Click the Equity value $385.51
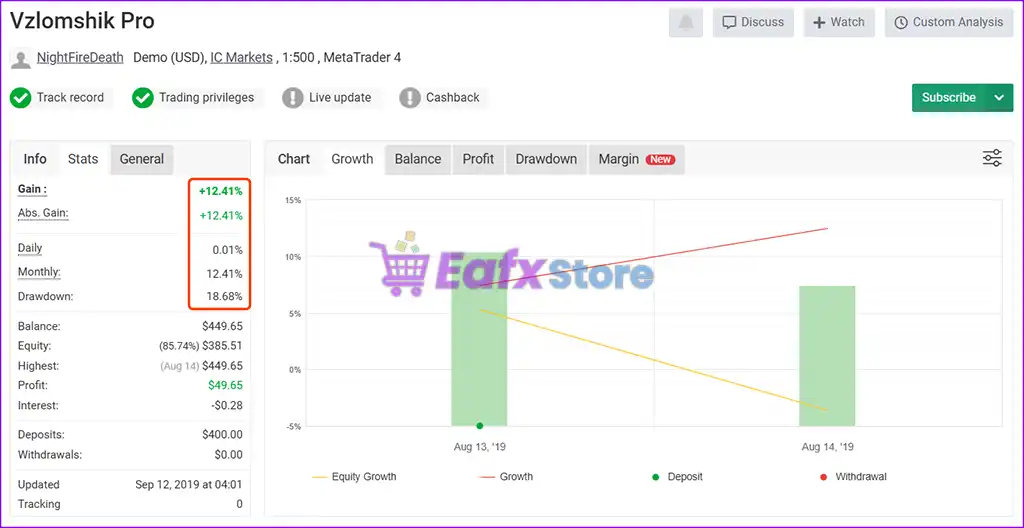The width and height of the screenshot is (1024, 528). [222, 346]
